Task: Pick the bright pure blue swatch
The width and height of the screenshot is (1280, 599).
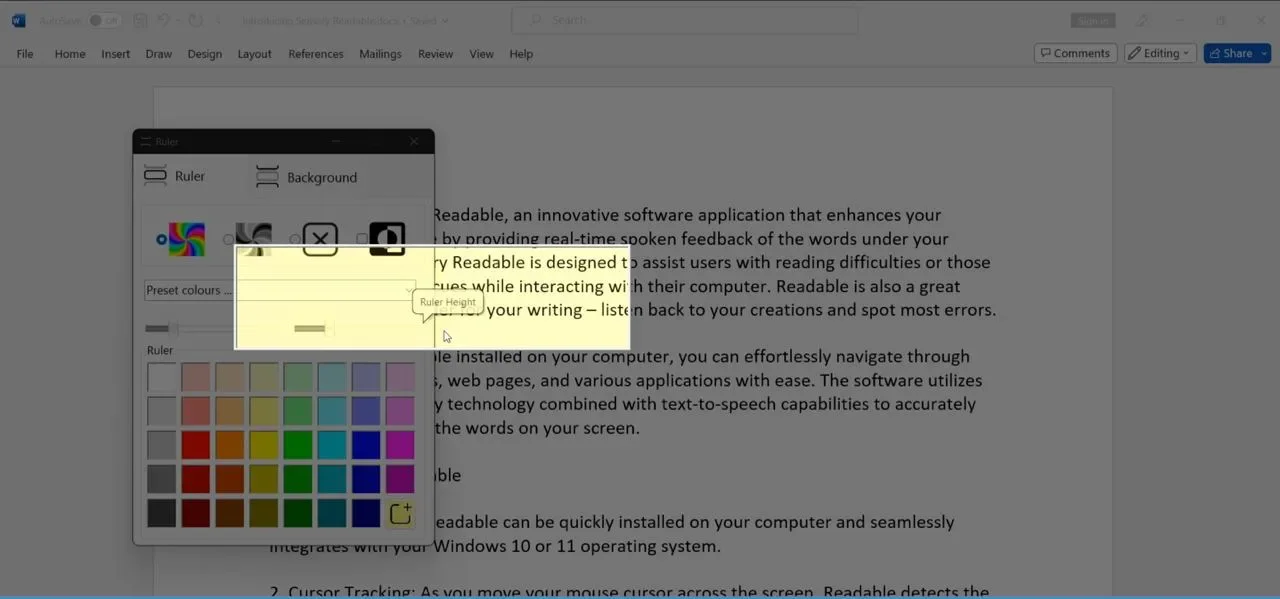Action: (x=366, y=445)
